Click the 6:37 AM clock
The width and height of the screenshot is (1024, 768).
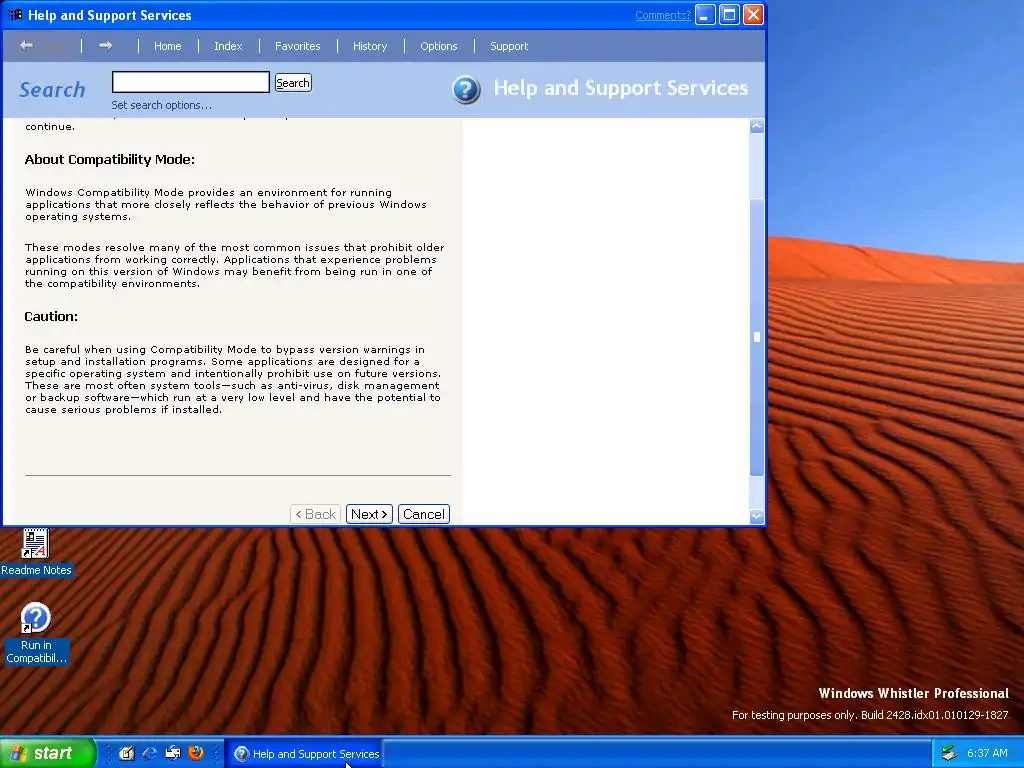pos(987,754)
